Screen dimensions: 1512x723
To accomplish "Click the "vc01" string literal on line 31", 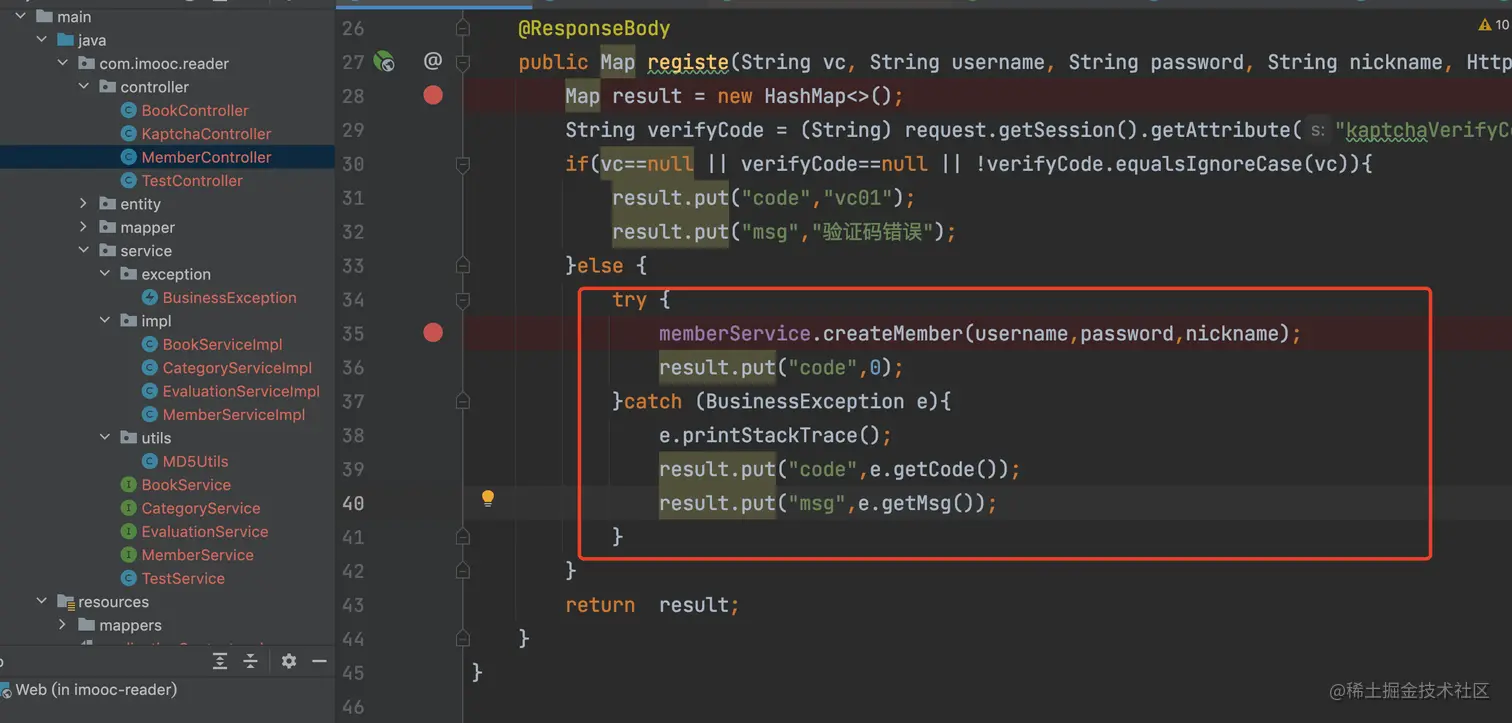I will (858, 197).
